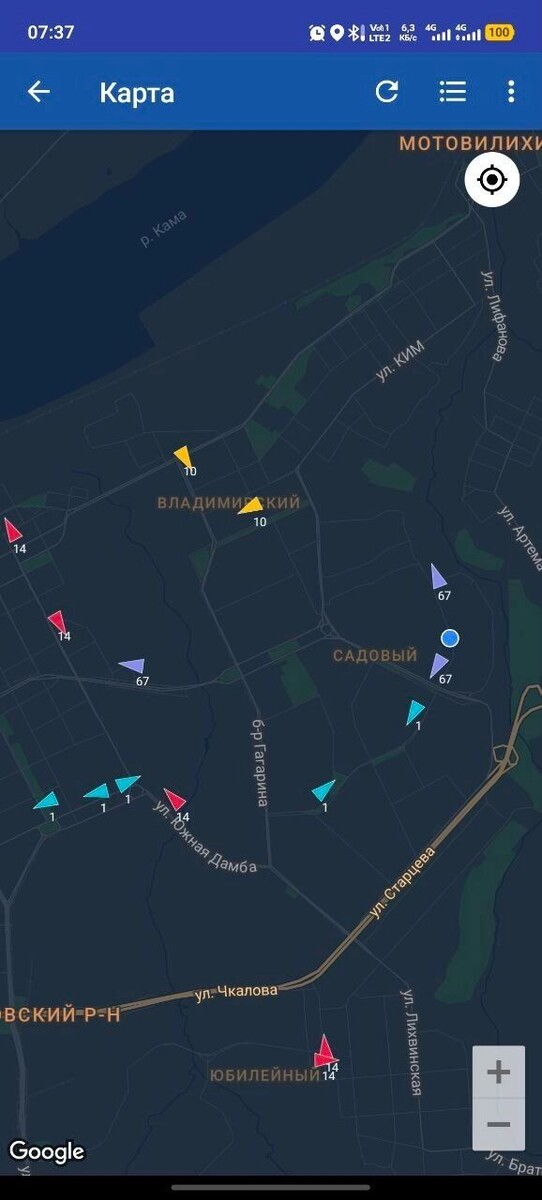Screen dimensions: 542x1200
Task: Tap yellow route 10 marker near Владимирский label
Action: tap(251, 506)
